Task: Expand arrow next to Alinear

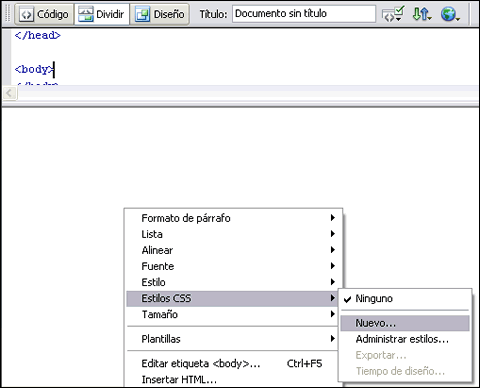Action: tap(332, 250)
